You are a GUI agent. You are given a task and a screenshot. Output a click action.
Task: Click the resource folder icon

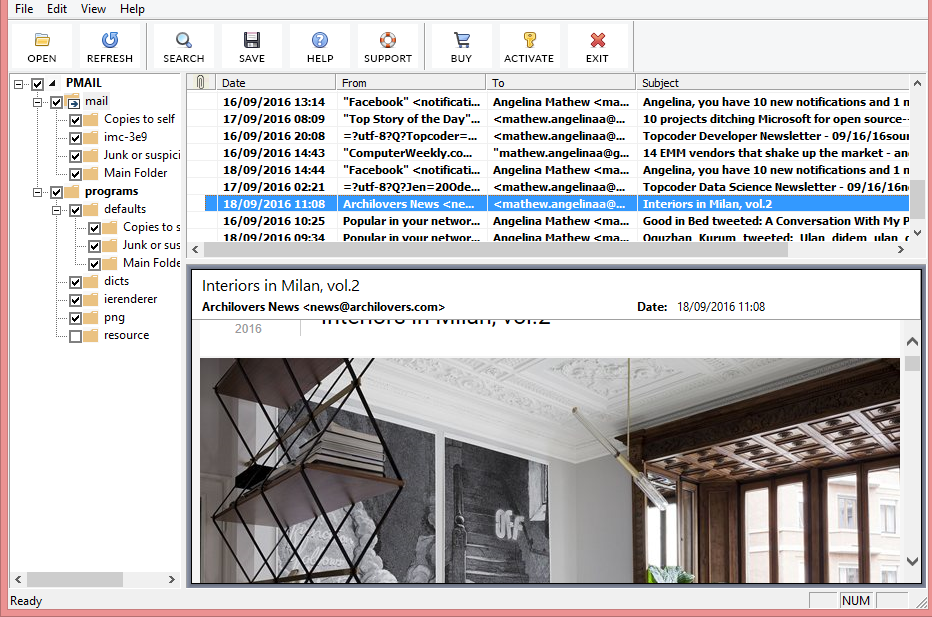click(x=91, y=336)
